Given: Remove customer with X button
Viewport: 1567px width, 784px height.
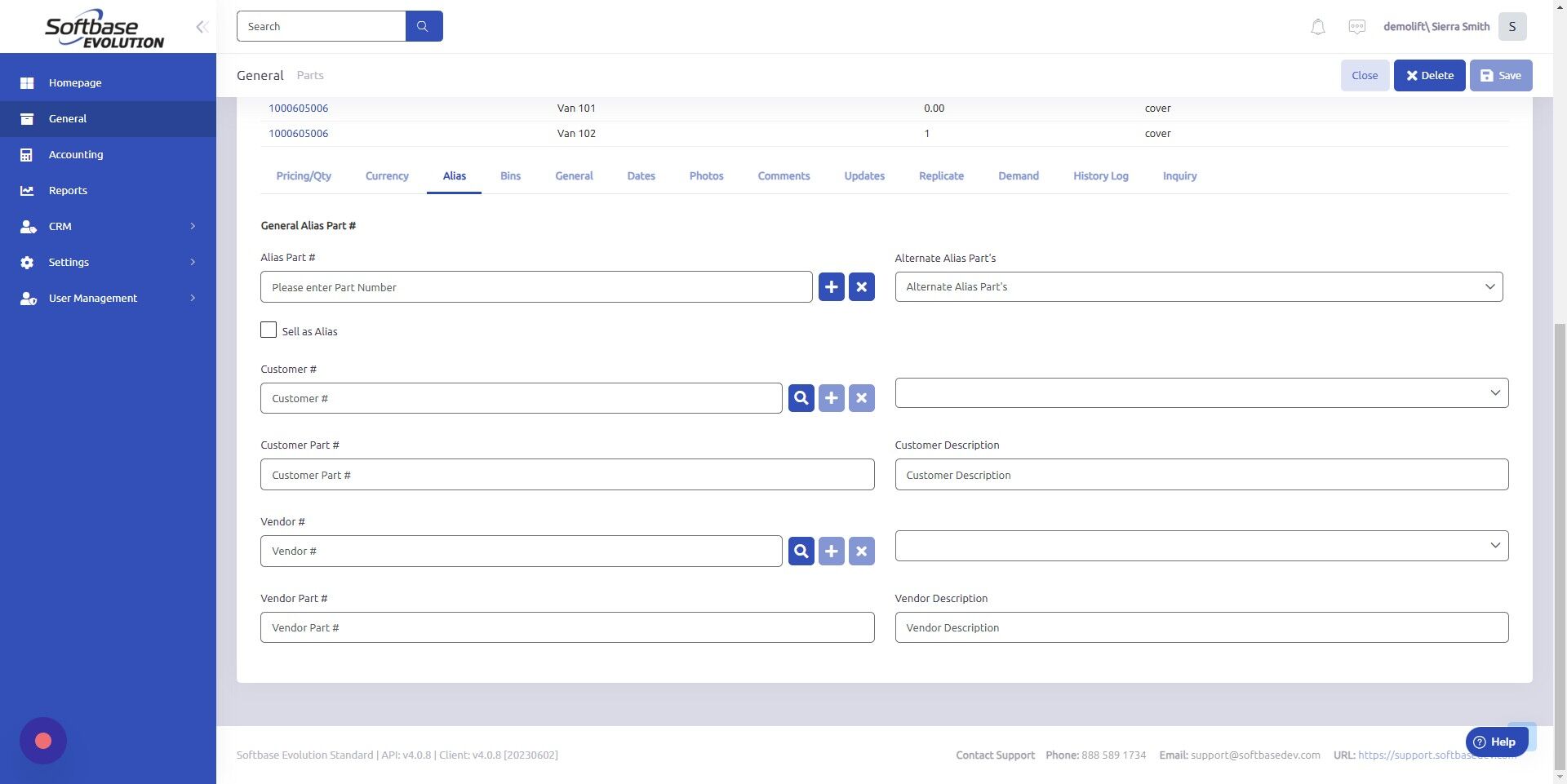Looking at the screenshot, I should [x=861, y=398].
